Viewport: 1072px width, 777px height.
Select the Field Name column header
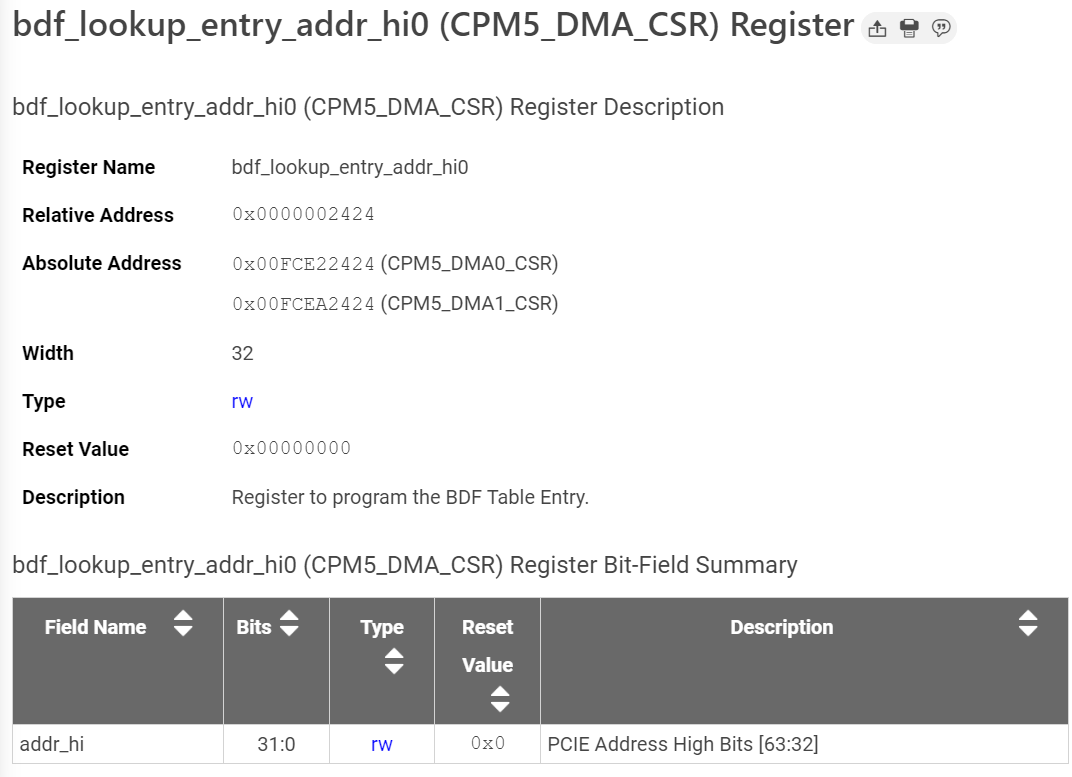point(95,627)
